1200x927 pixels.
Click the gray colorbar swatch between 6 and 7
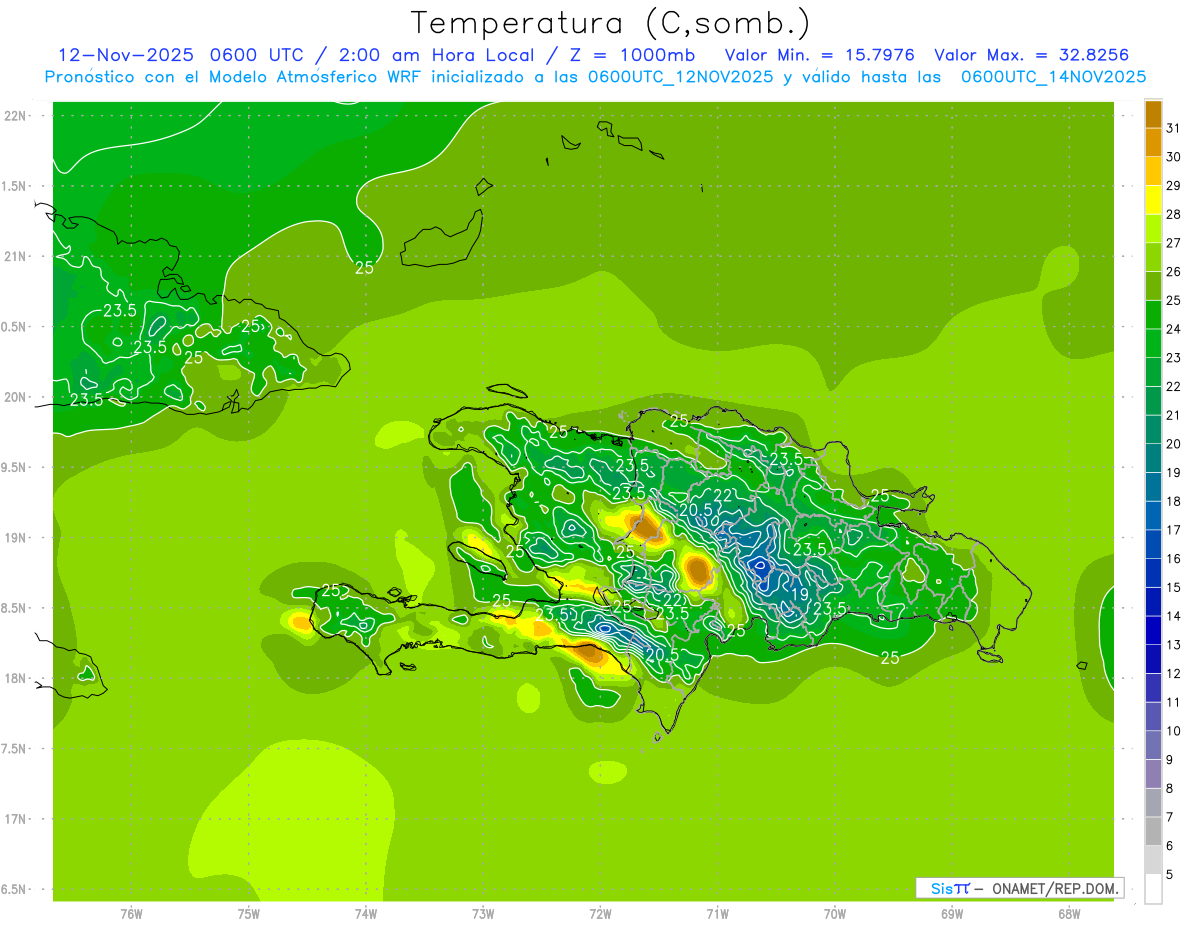(x=1153, y=831)
